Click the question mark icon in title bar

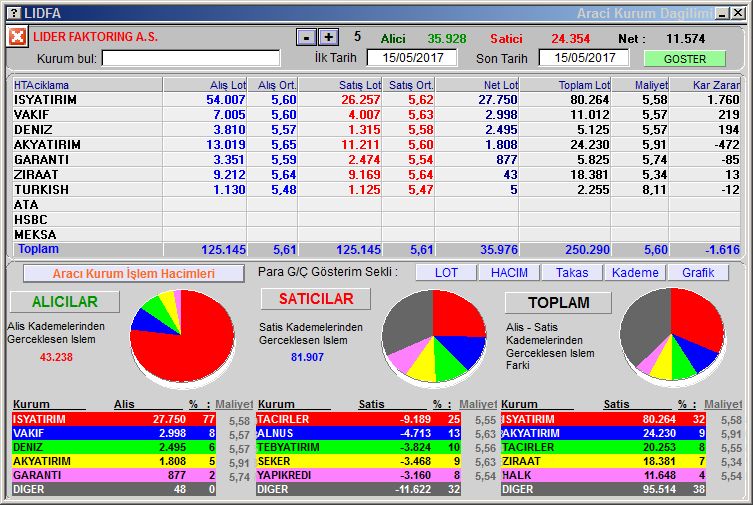[x=14, y=13]
